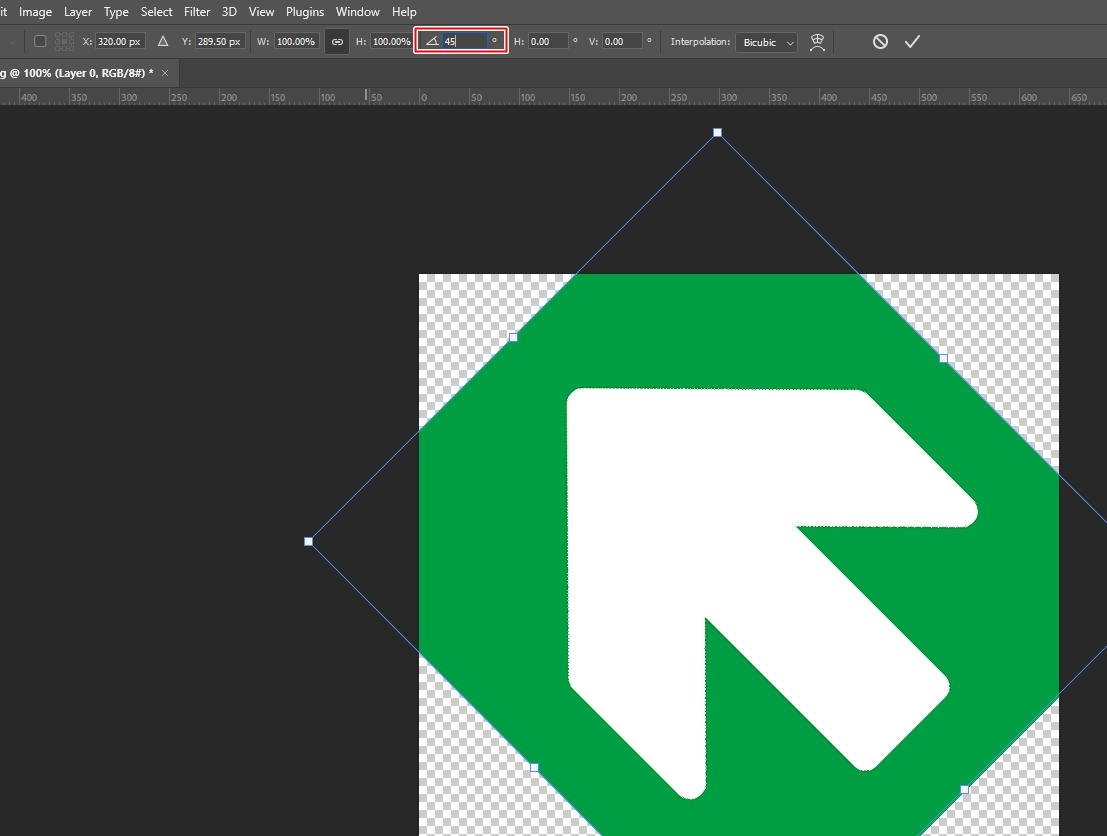The height and width of the screenshot is (836, 1107).
Task: Click the Y position field
Action: pos(220,42)
